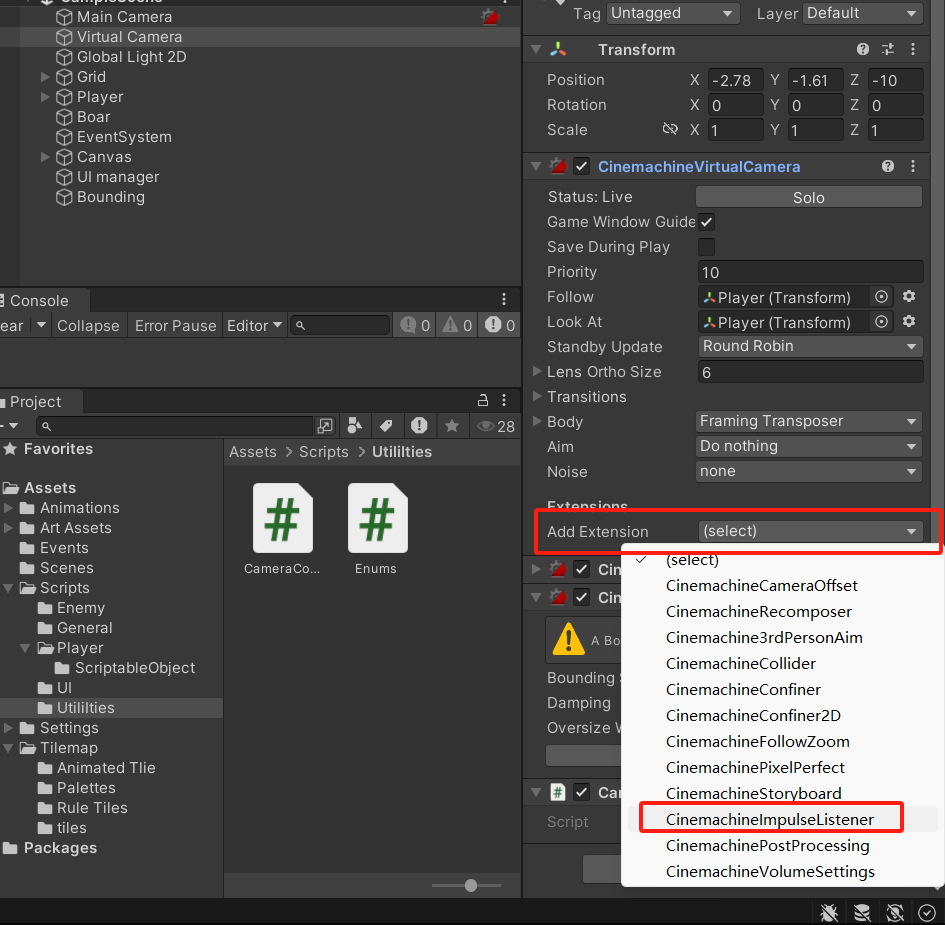The height and width of the screenshot is (925, 945).
Task: Click cache server icon in status bar
Action: click(862, 912)
